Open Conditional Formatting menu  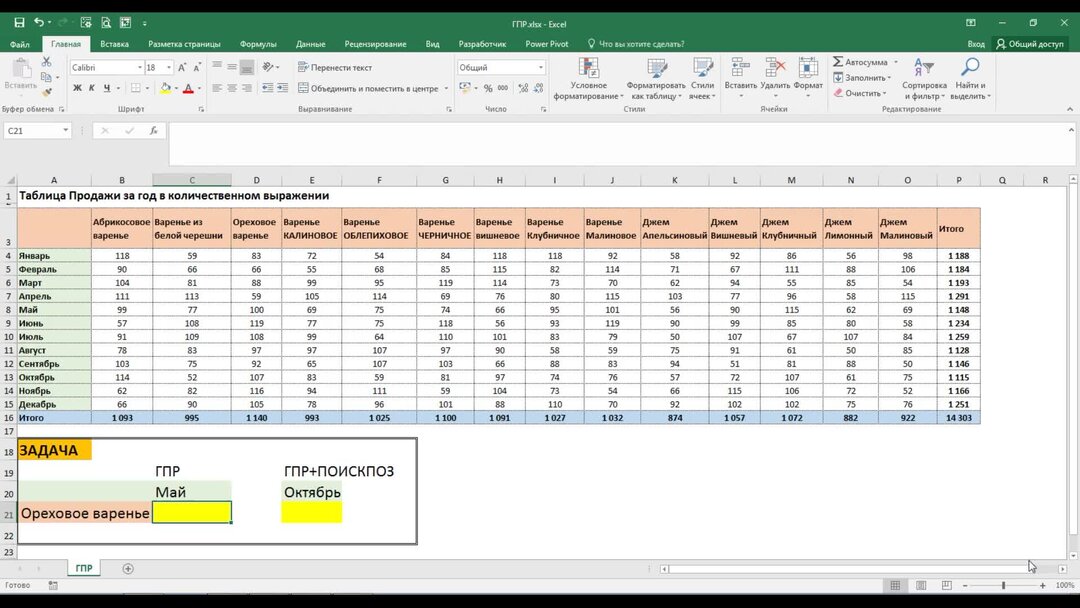(588, 78)
